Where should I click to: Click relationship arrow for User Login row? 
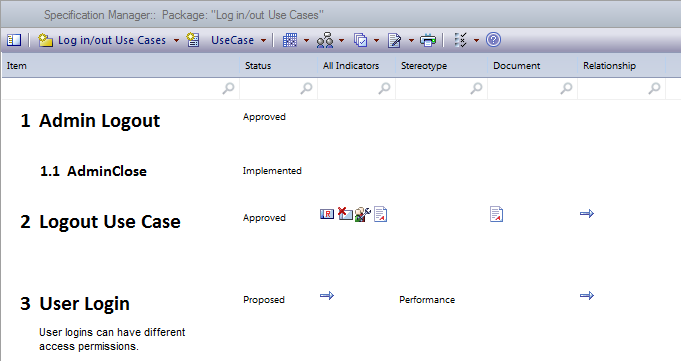pyautogui.click(x=587, y=295)
